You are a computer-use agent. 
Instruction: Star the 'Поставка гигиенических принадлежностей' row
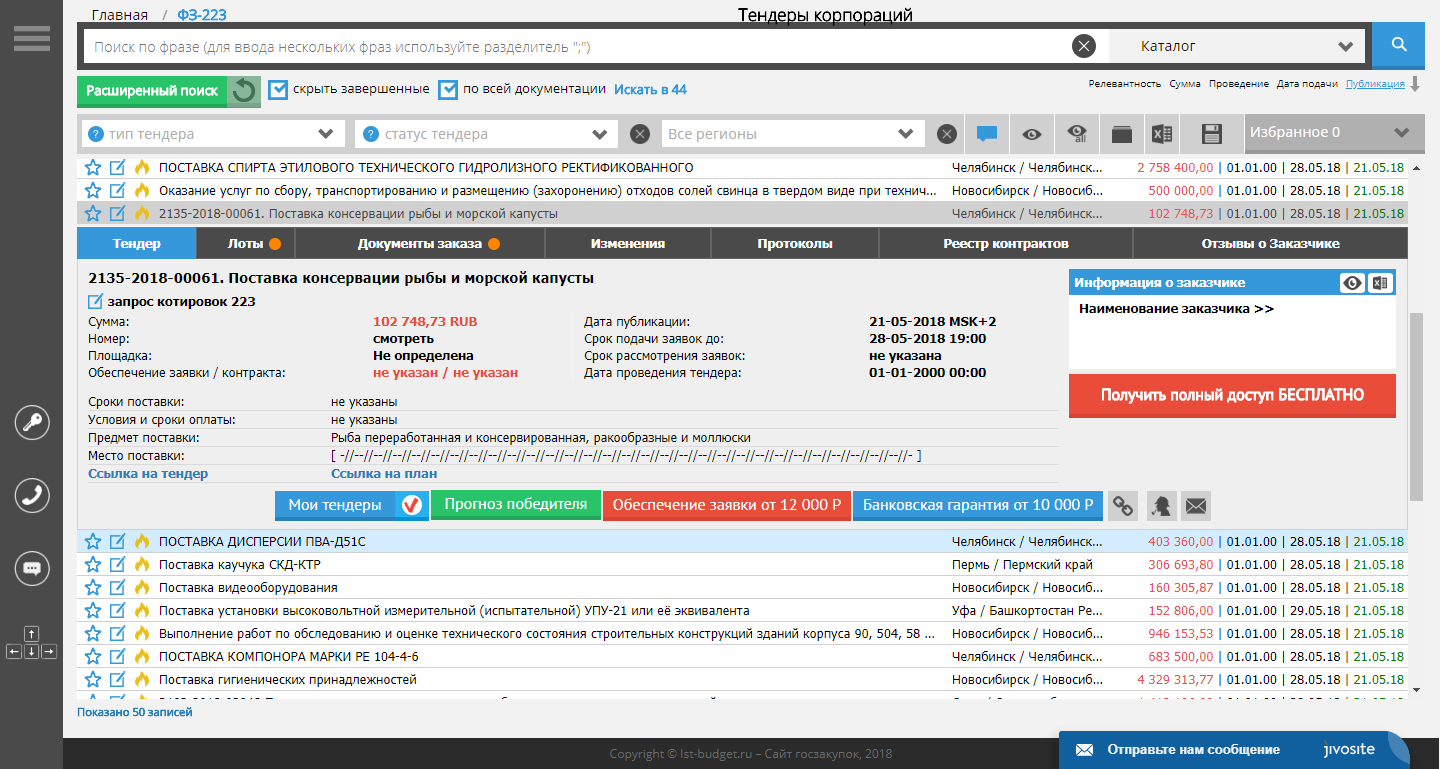pyautogui.click(x=93, y=679)
